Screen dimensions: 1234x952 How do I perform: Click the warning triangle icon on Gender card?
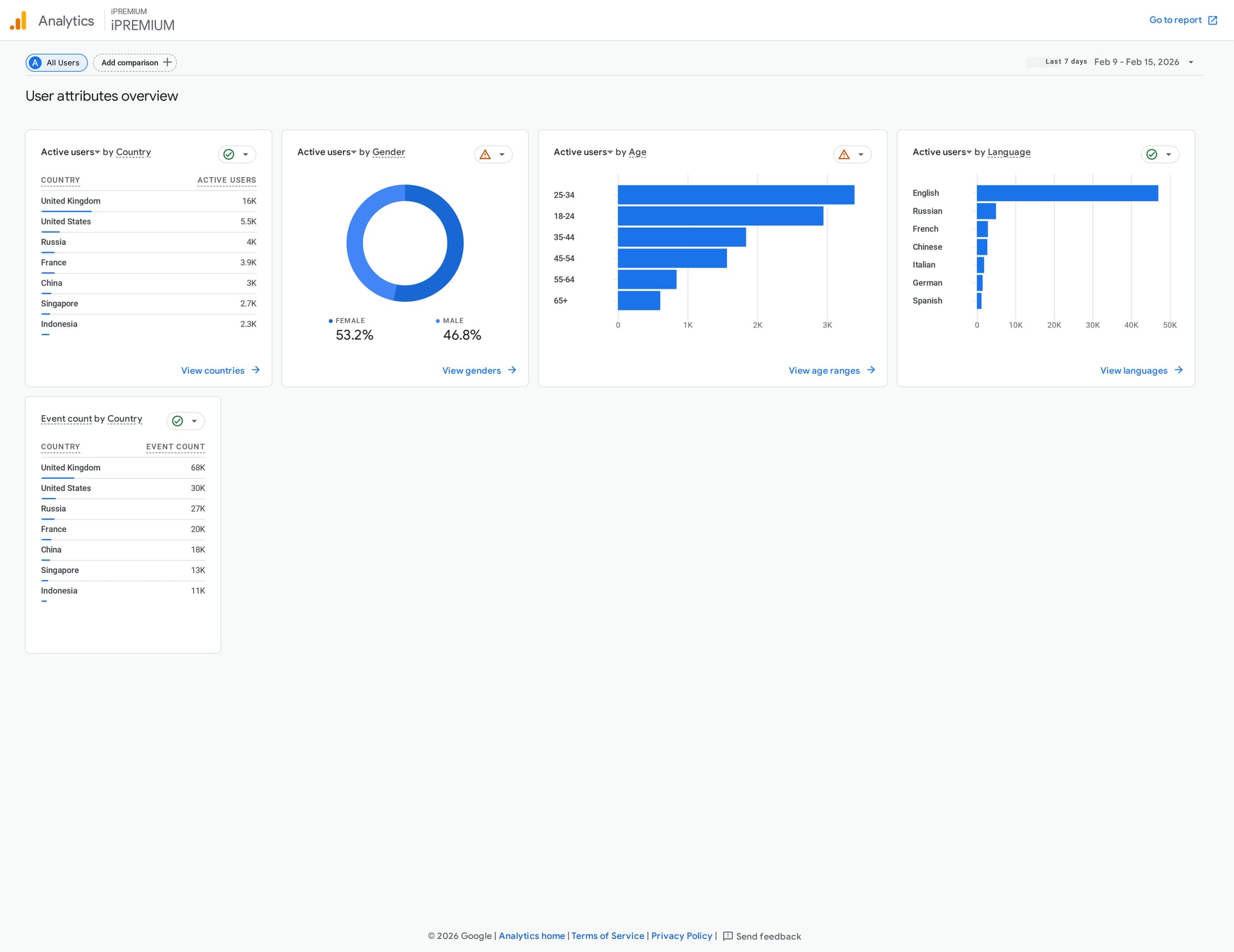coord(485,154)
